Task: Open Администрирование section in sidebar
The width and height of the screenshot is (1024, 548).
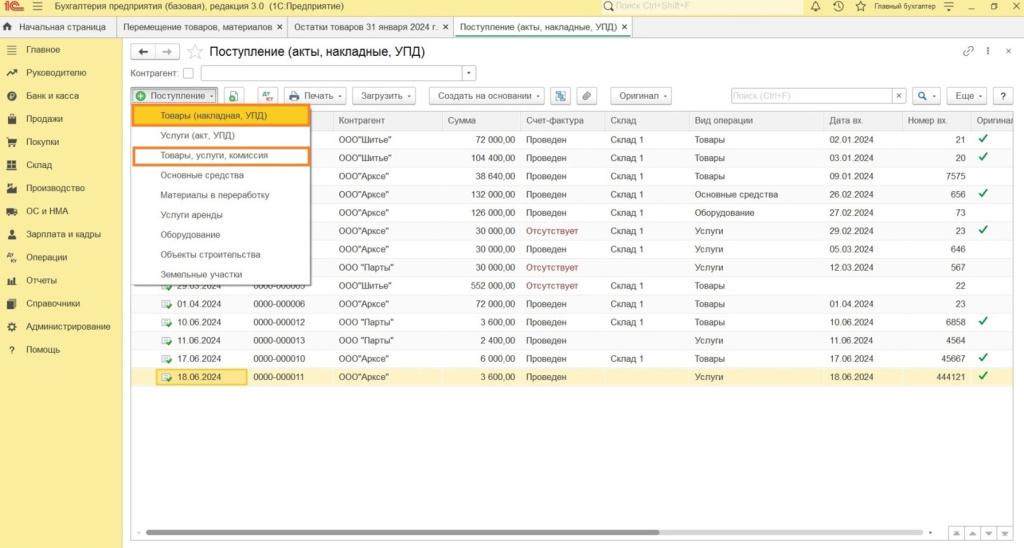Action: (x=68, y=326)
